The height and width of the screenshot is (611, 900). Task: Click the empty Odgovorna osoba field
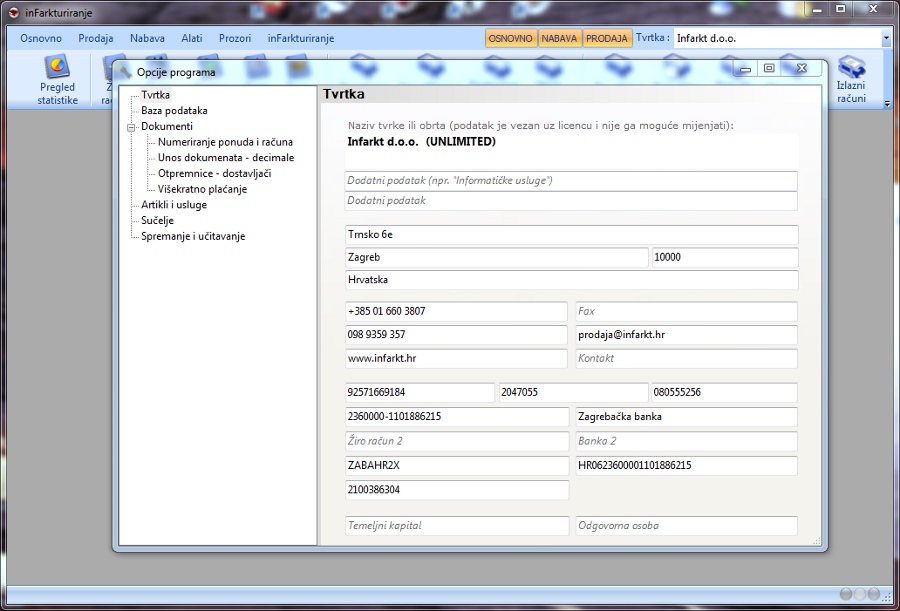click(x=686, y=525)
